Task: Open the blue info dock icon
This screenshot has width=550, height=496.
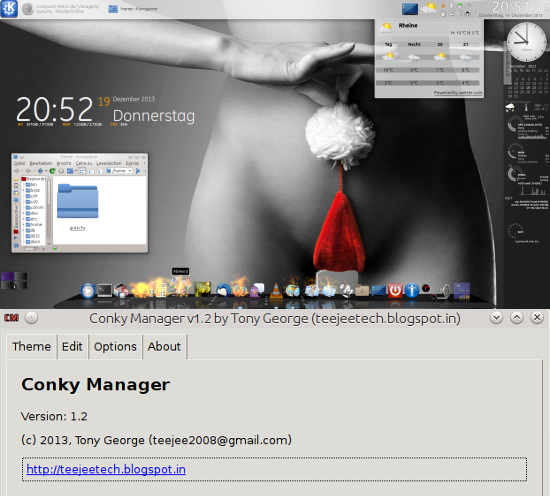Action: [x=412, y=290]
